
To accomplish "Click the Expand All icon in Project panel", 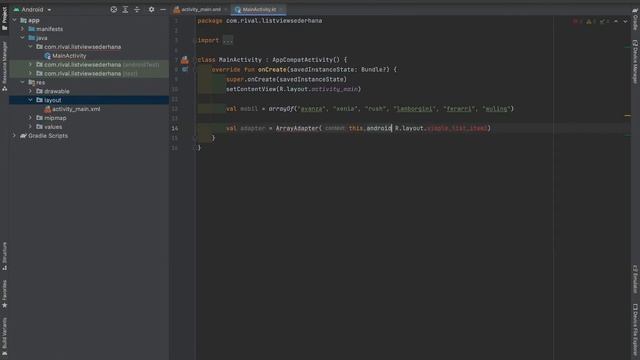I will 125,9.
